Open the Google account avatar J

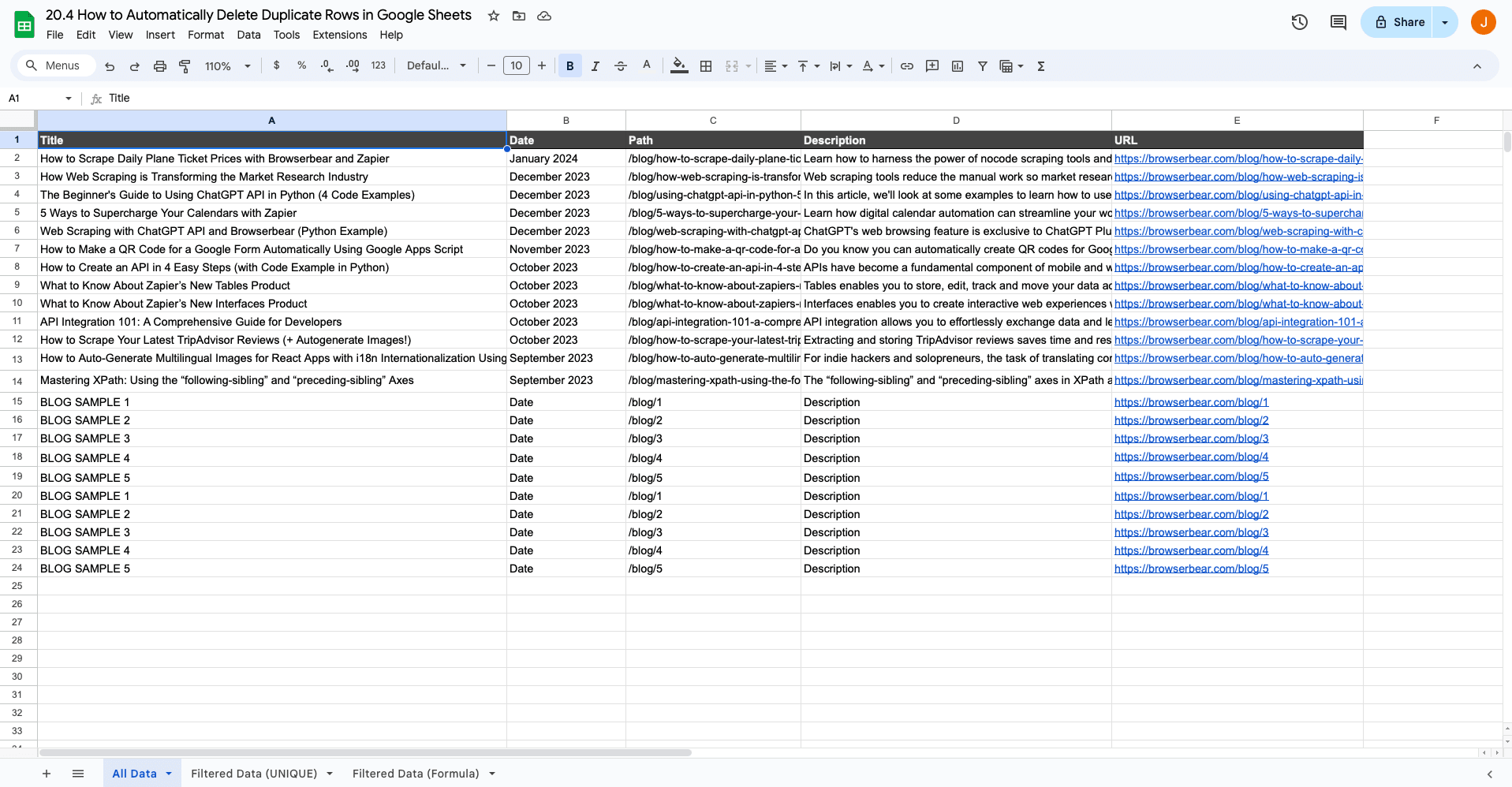point(1484,22)
